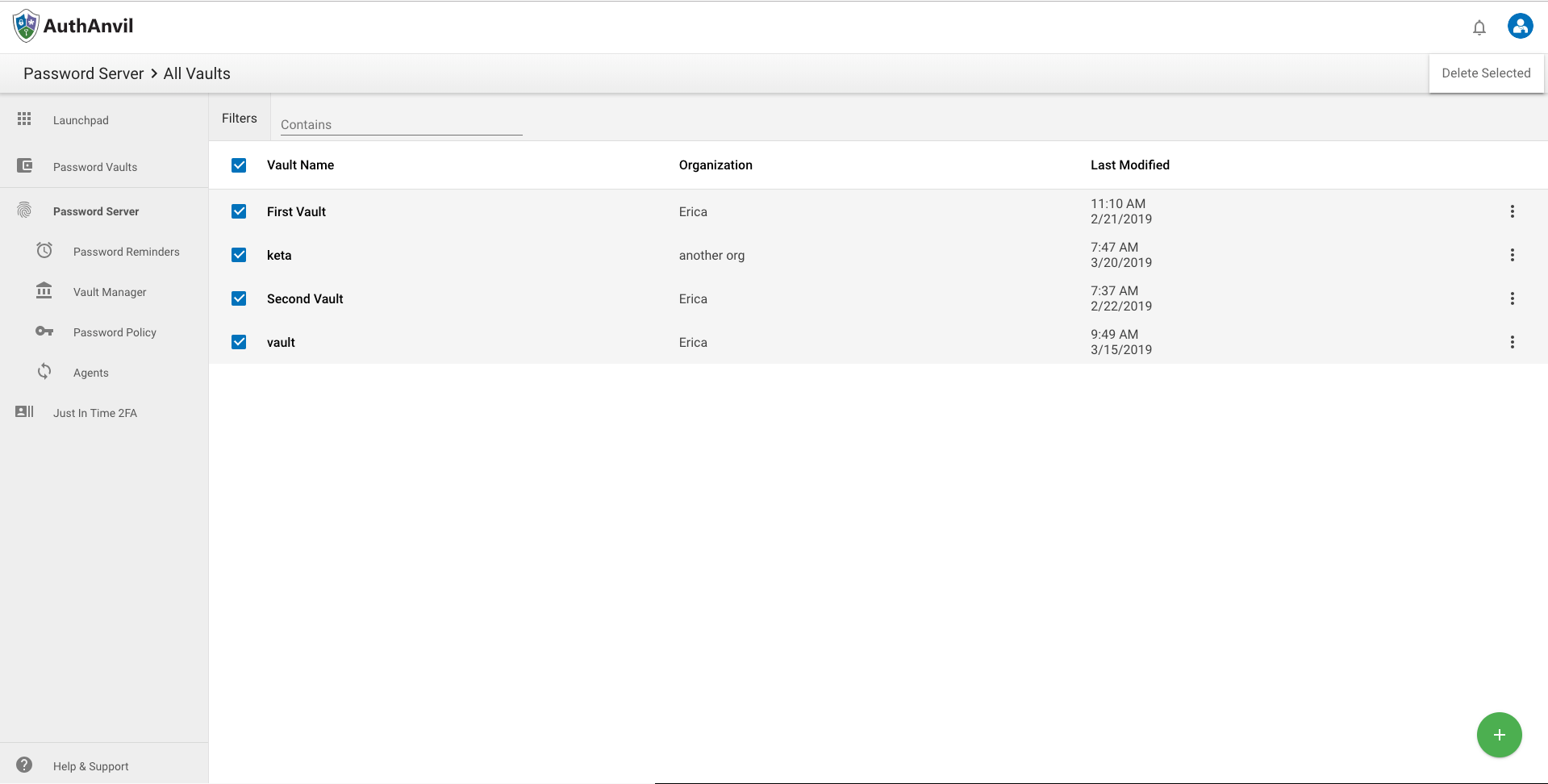This screenshot has height=784, width=1548.
Task: Click the AuthAnvil shield logo
Action: (x=26, y=26)
